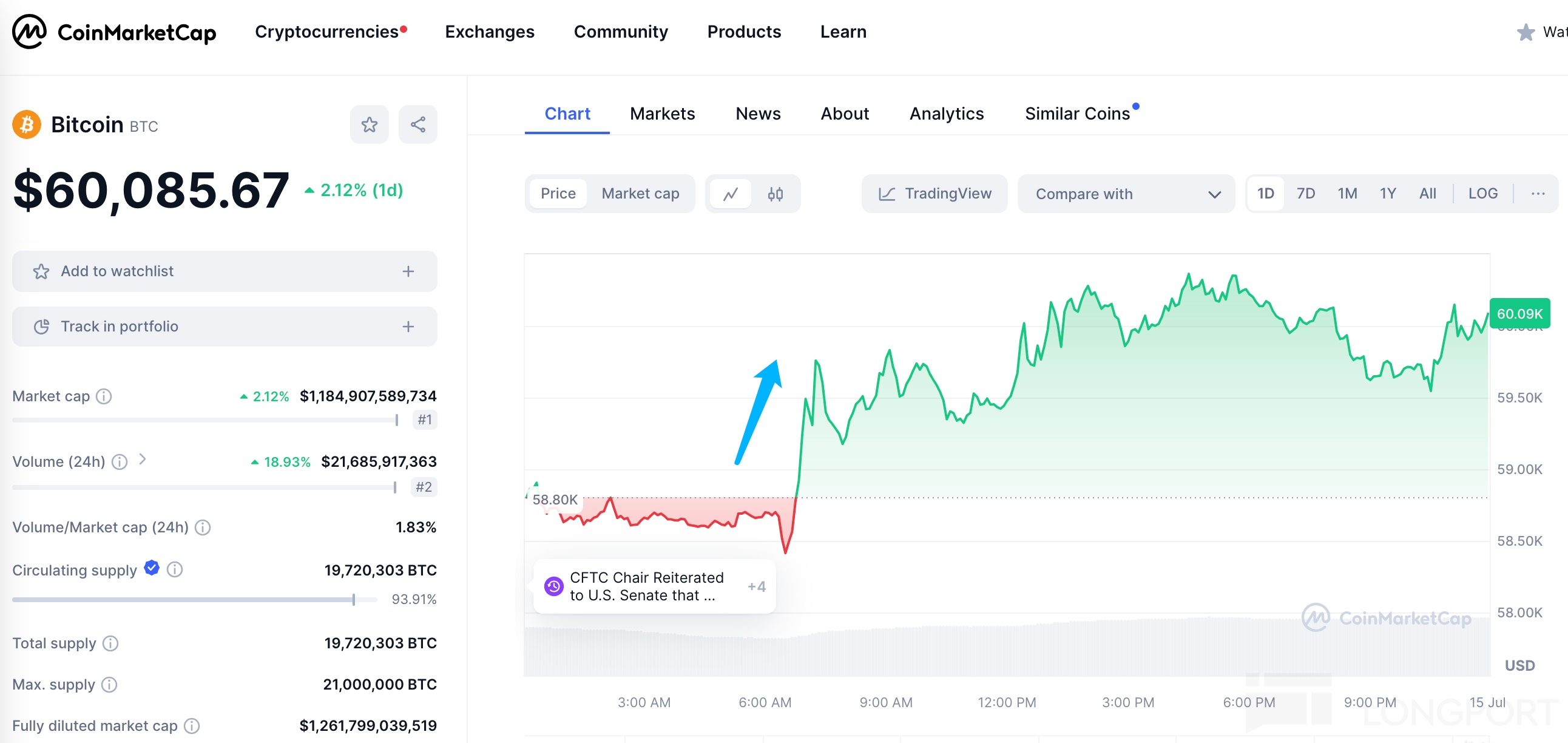Expand +4 more news events
Viewport: 1568px width, 743px height.
pyautogui.click(x=757, y=586)
